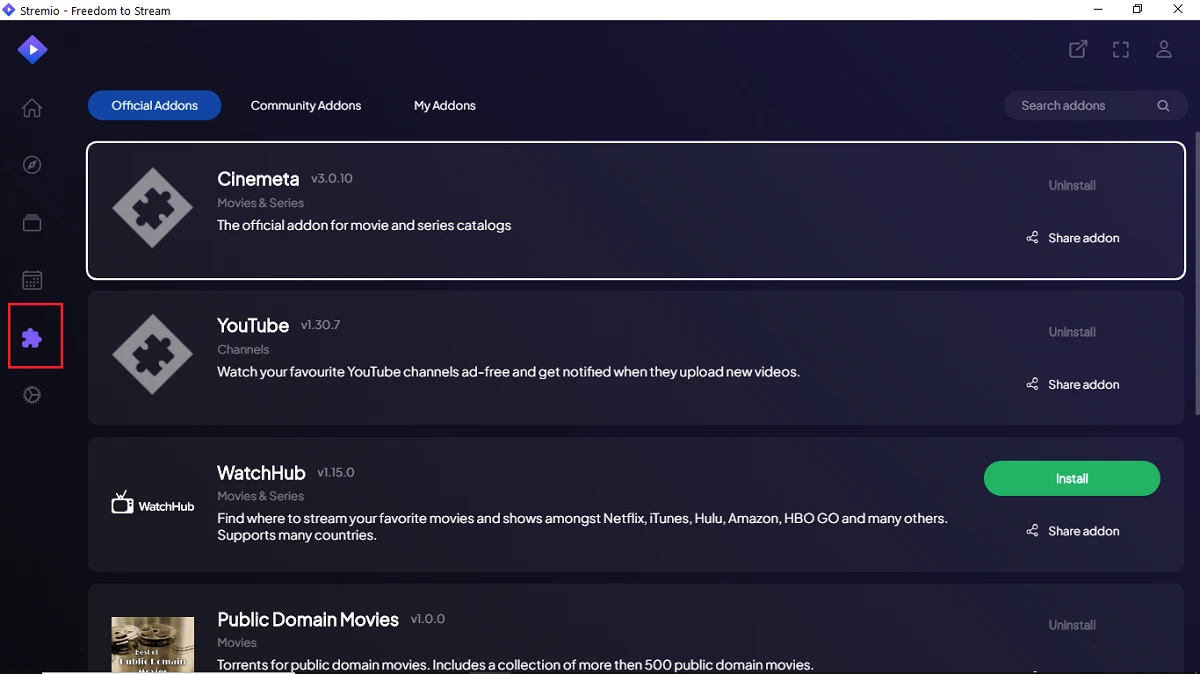Uninstall the Public Domain Movies addon
The image size is (1200, 674).
pyautogui.click(x=1072, y=625)
